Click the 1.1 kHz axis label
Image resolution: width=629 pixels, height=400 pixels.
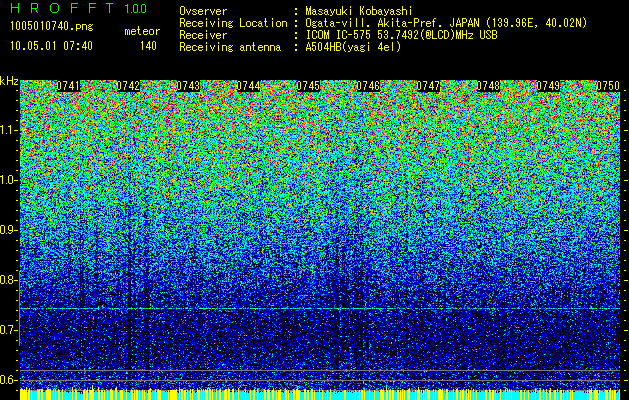9,130
